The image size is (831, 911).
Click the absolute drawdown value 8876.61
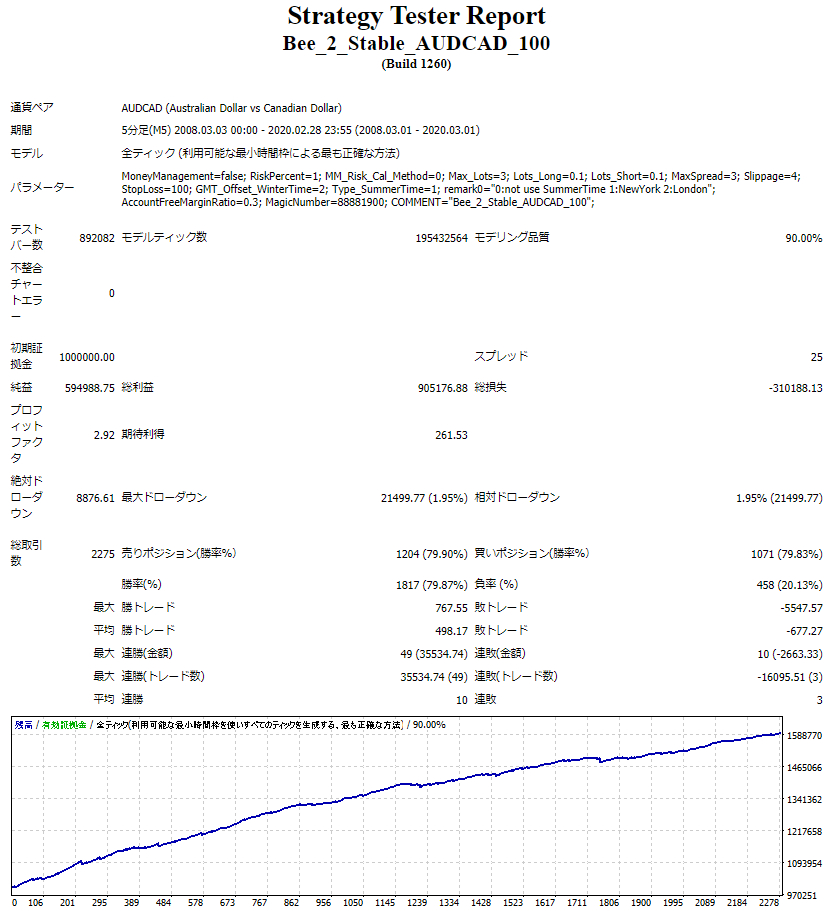(x=95, y=498)
